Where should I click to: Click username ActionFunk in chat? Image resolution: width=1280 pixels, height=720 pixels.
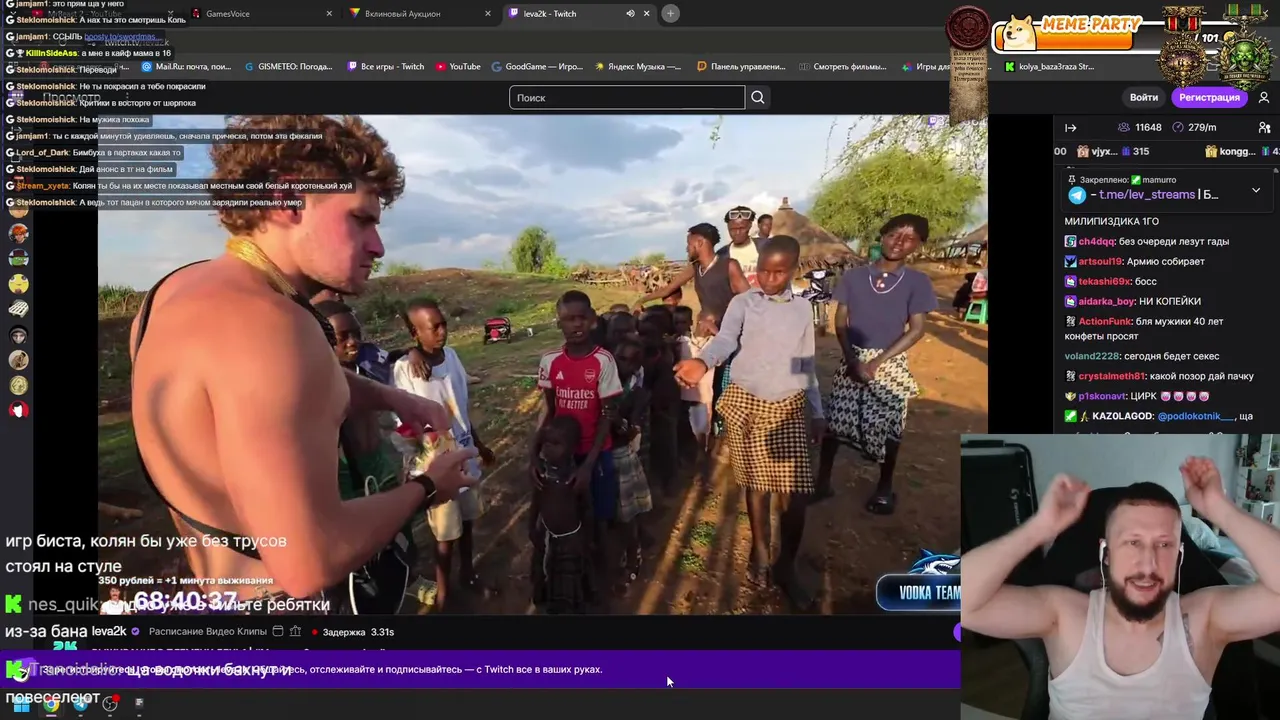[1107, 321]
